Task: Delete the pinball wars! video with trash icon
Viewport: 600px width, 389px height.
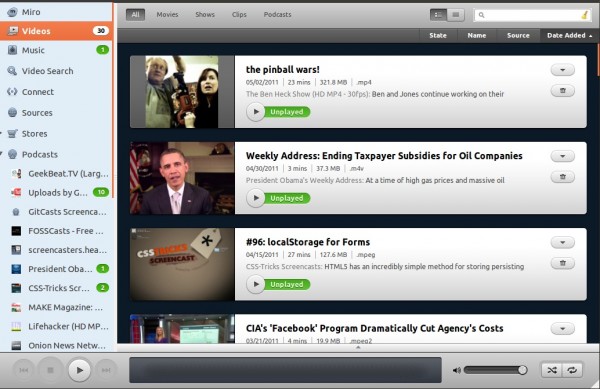Action: (x=562, y=91)
